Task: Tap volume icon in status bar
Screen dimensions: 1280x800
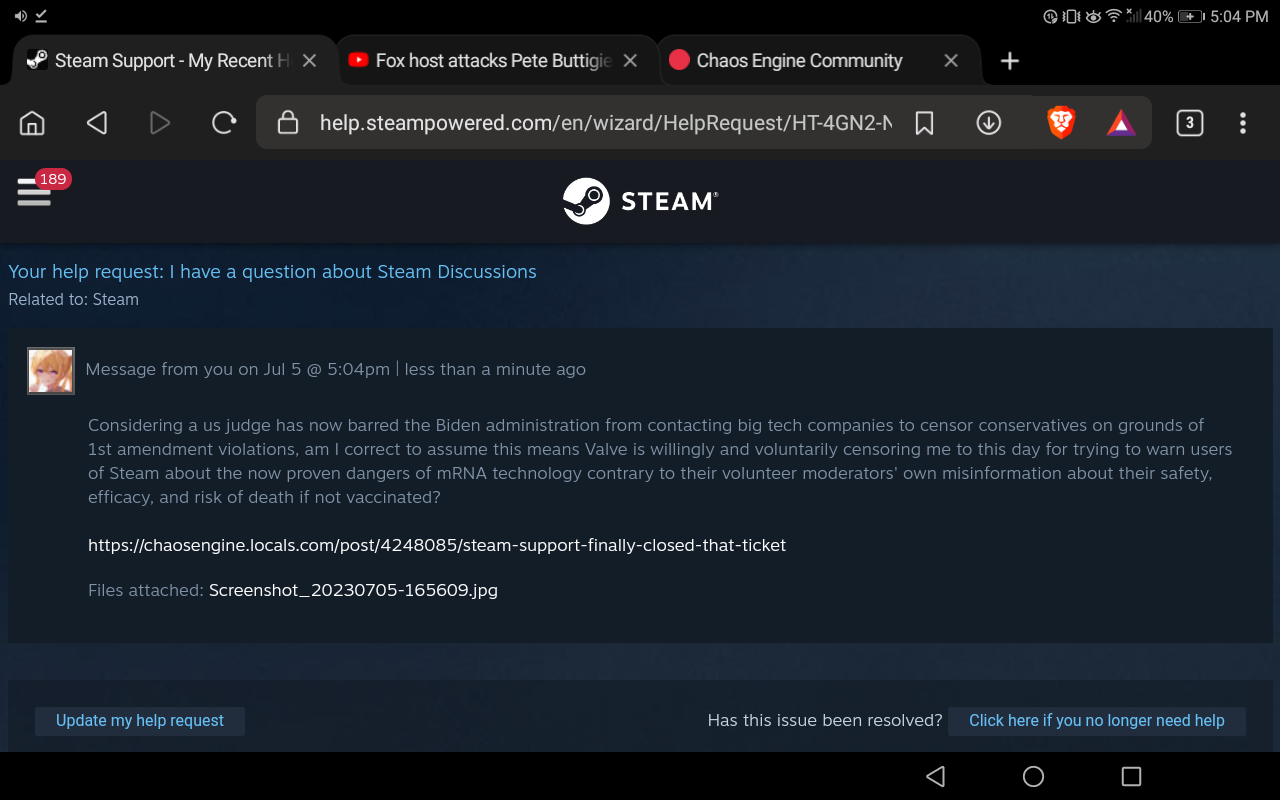Action: 21,16
